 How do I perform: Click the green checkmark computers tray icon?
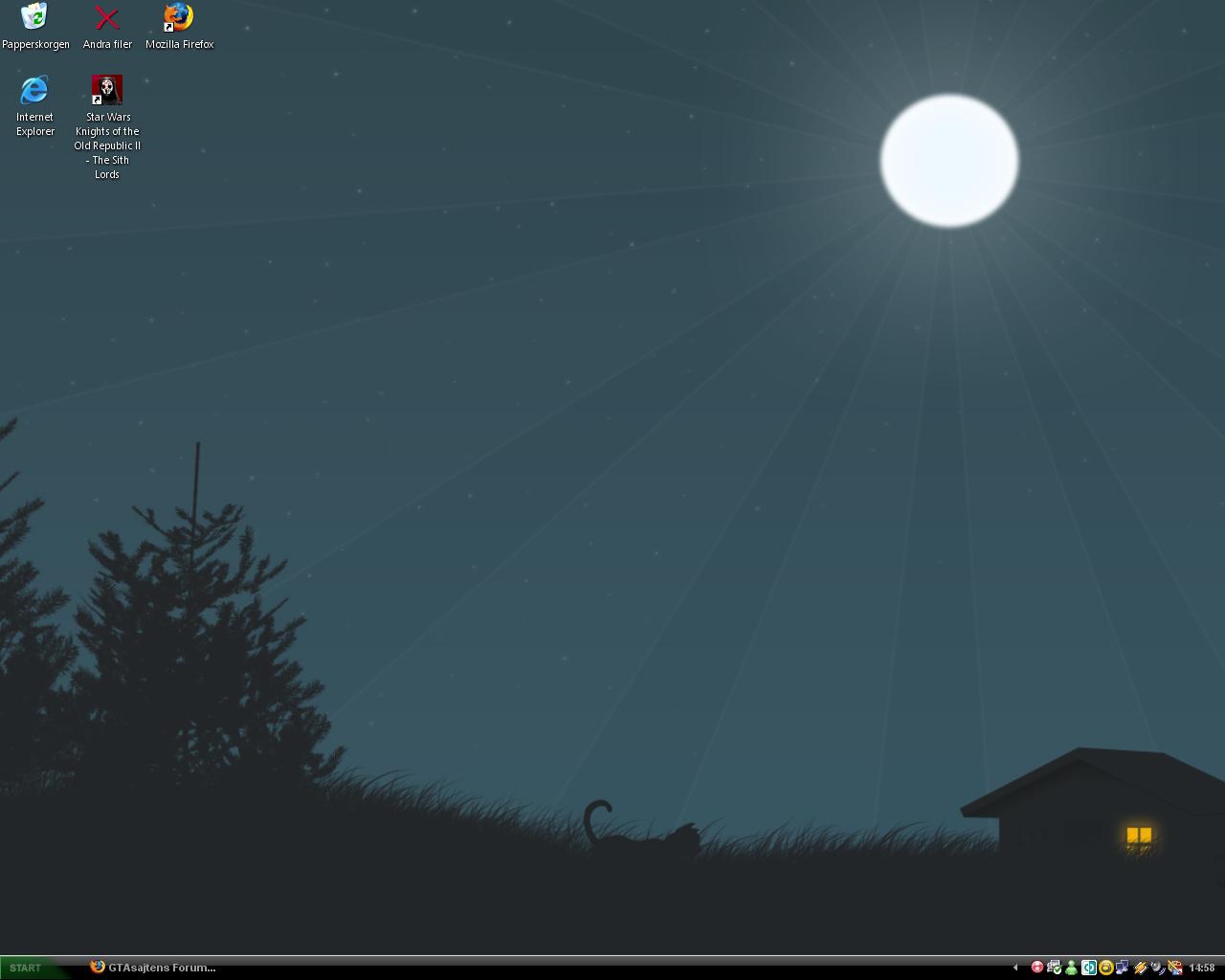1054,968
